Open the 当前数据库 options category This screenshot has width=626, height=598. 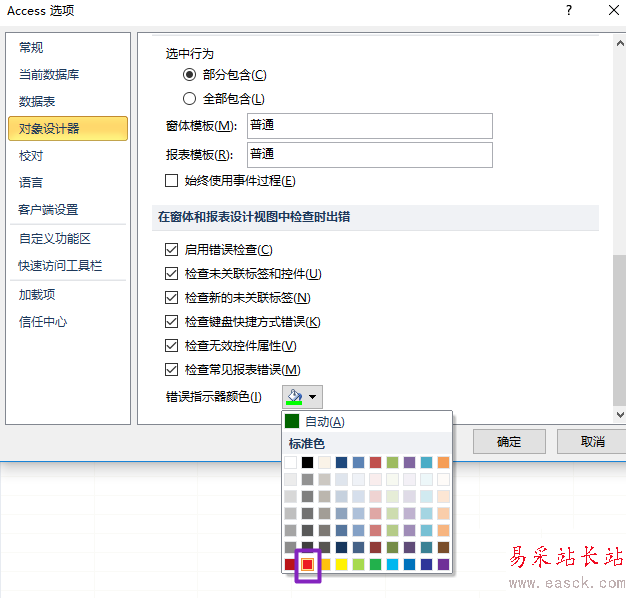tap(68, 75)
